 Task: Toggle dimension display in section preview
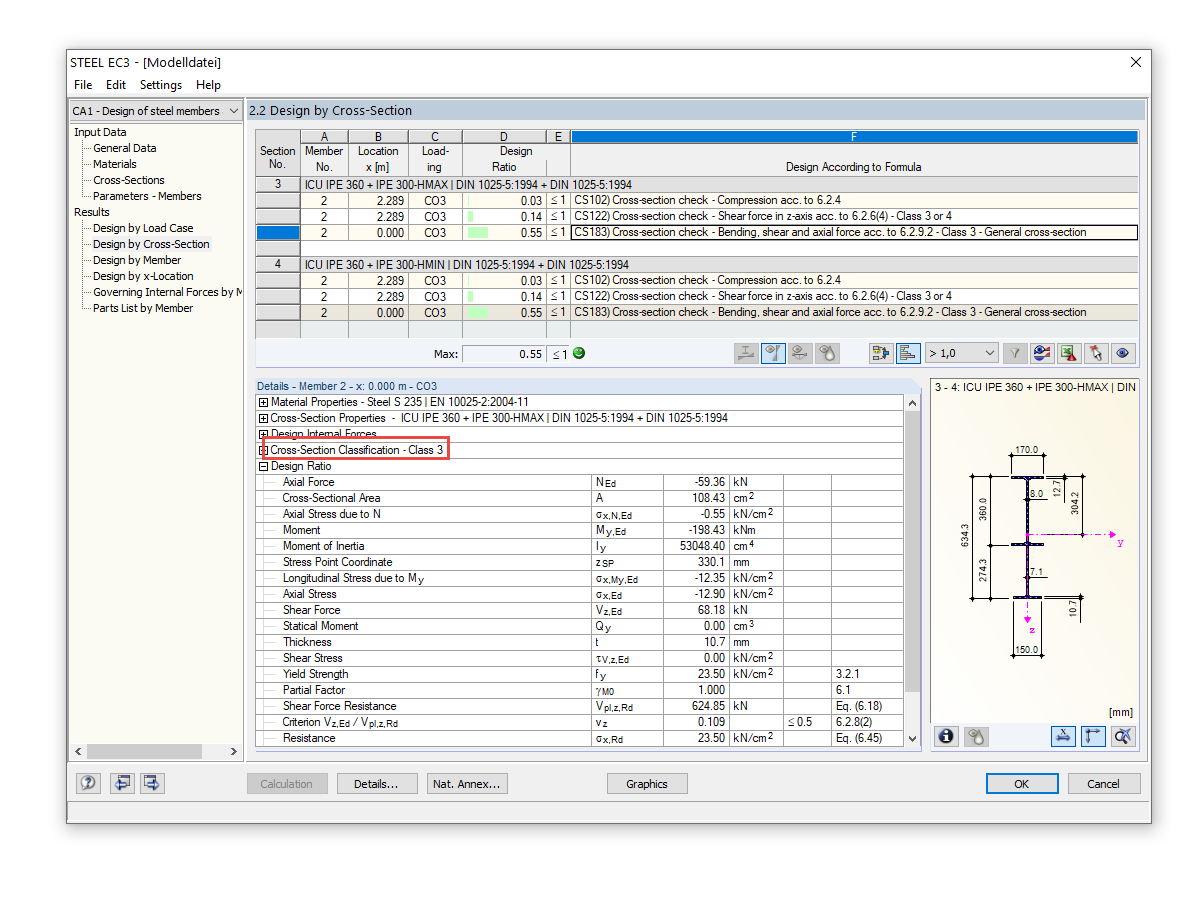tap(1063, 736)
